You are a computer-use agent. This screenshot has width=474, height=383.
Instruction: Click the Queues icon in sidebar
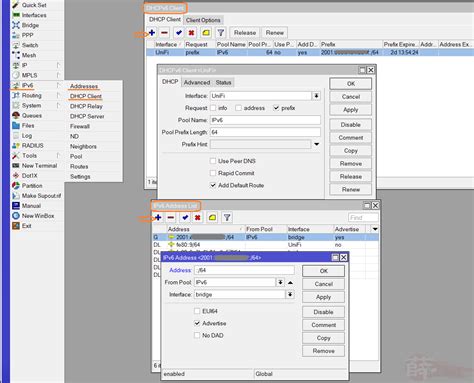click(16, 115)
